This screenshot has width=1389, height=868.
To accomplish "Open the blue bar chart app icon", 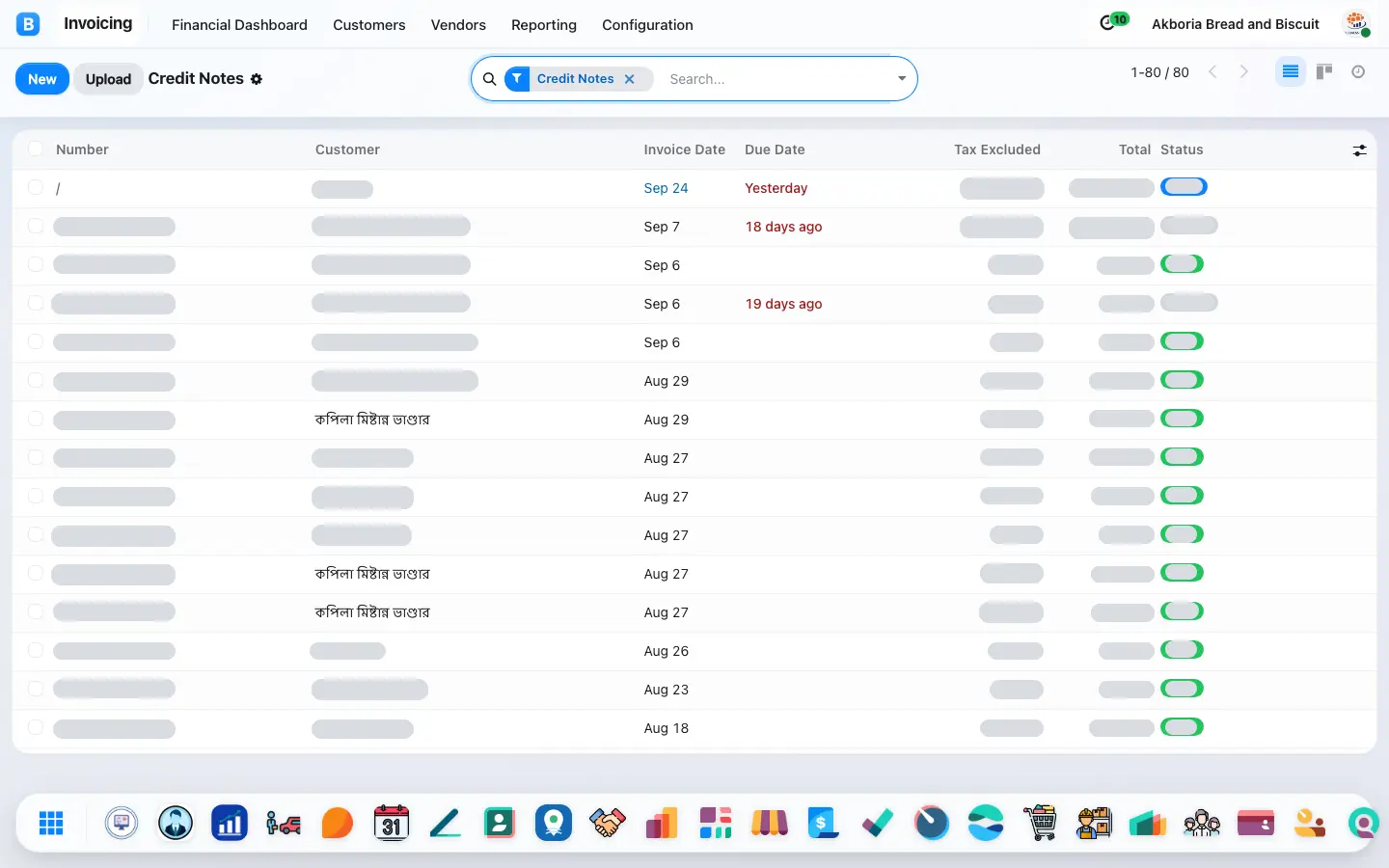I will (230, 823).
